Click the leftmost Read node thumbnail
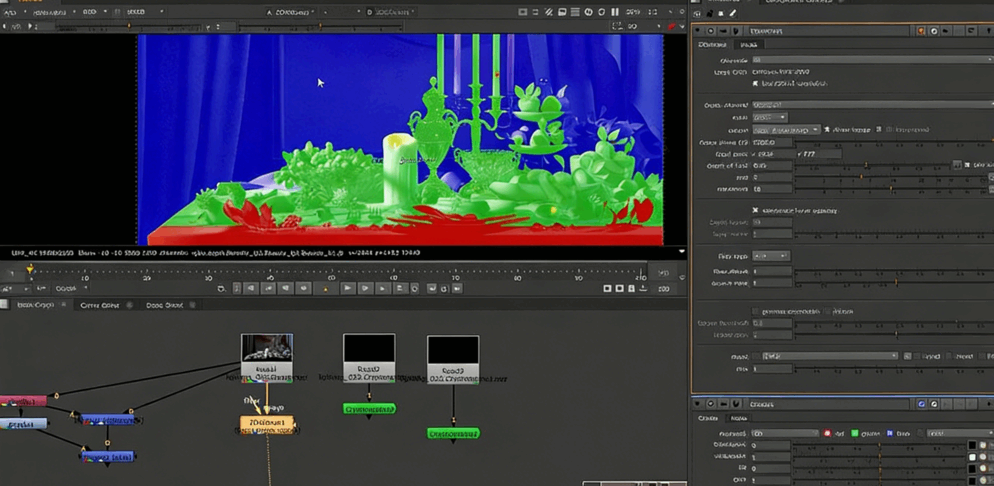This screenshot has width=994, height=486. coord(267,348)
